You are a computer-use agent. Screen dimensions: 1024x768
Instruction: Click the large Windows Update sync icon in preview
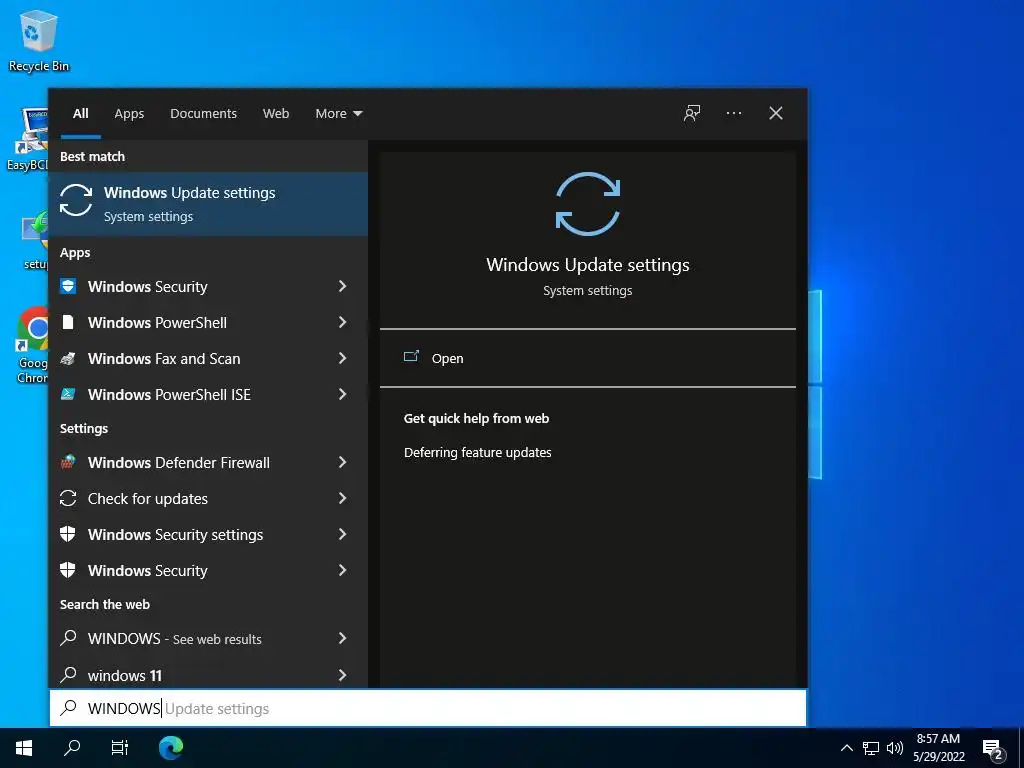coord(588,204)
